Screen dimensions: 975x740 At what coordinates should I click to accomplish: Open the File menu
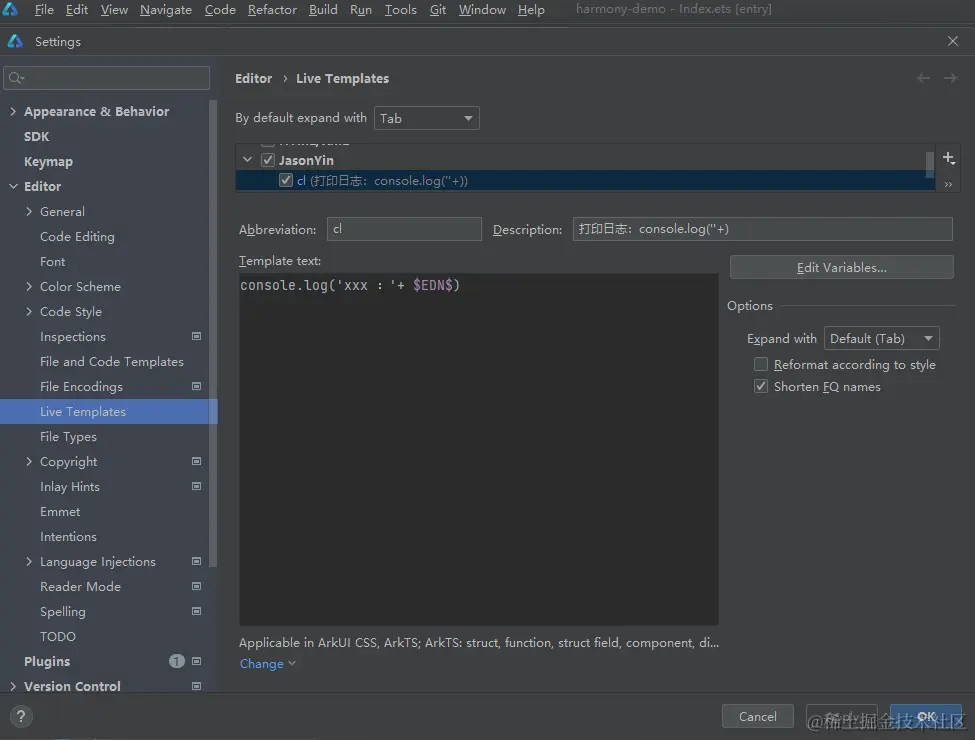tap(44, 9)
